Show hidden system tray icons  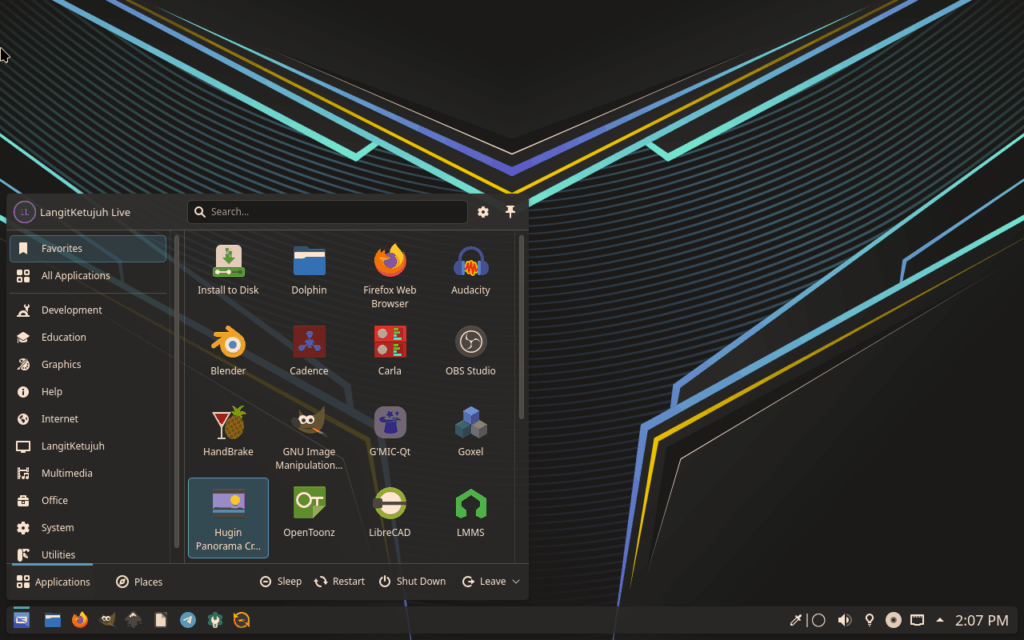pos(939,620)
